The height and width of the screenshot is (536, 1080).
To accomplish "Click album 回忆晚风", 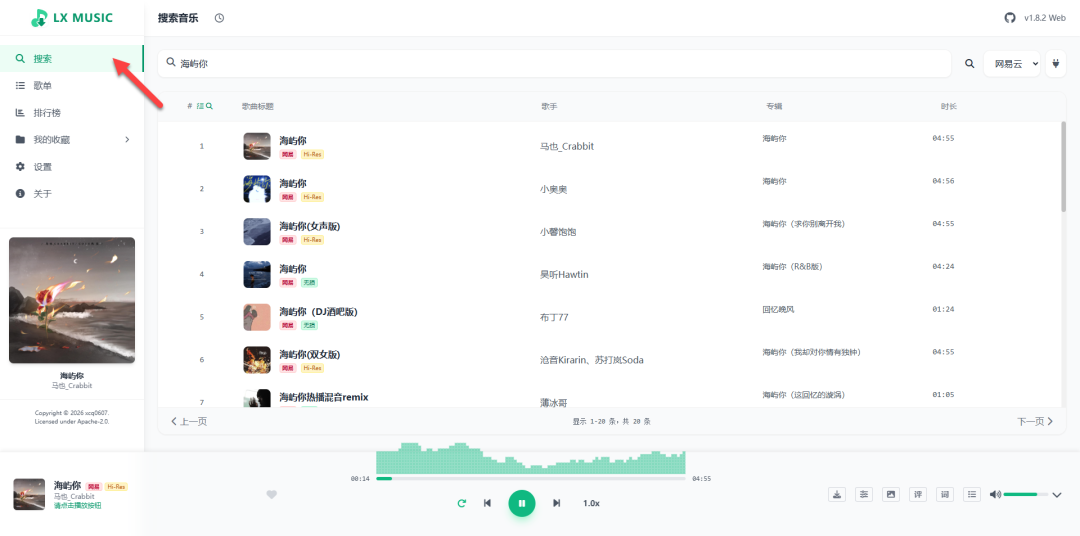I will [x=778, y=309].
